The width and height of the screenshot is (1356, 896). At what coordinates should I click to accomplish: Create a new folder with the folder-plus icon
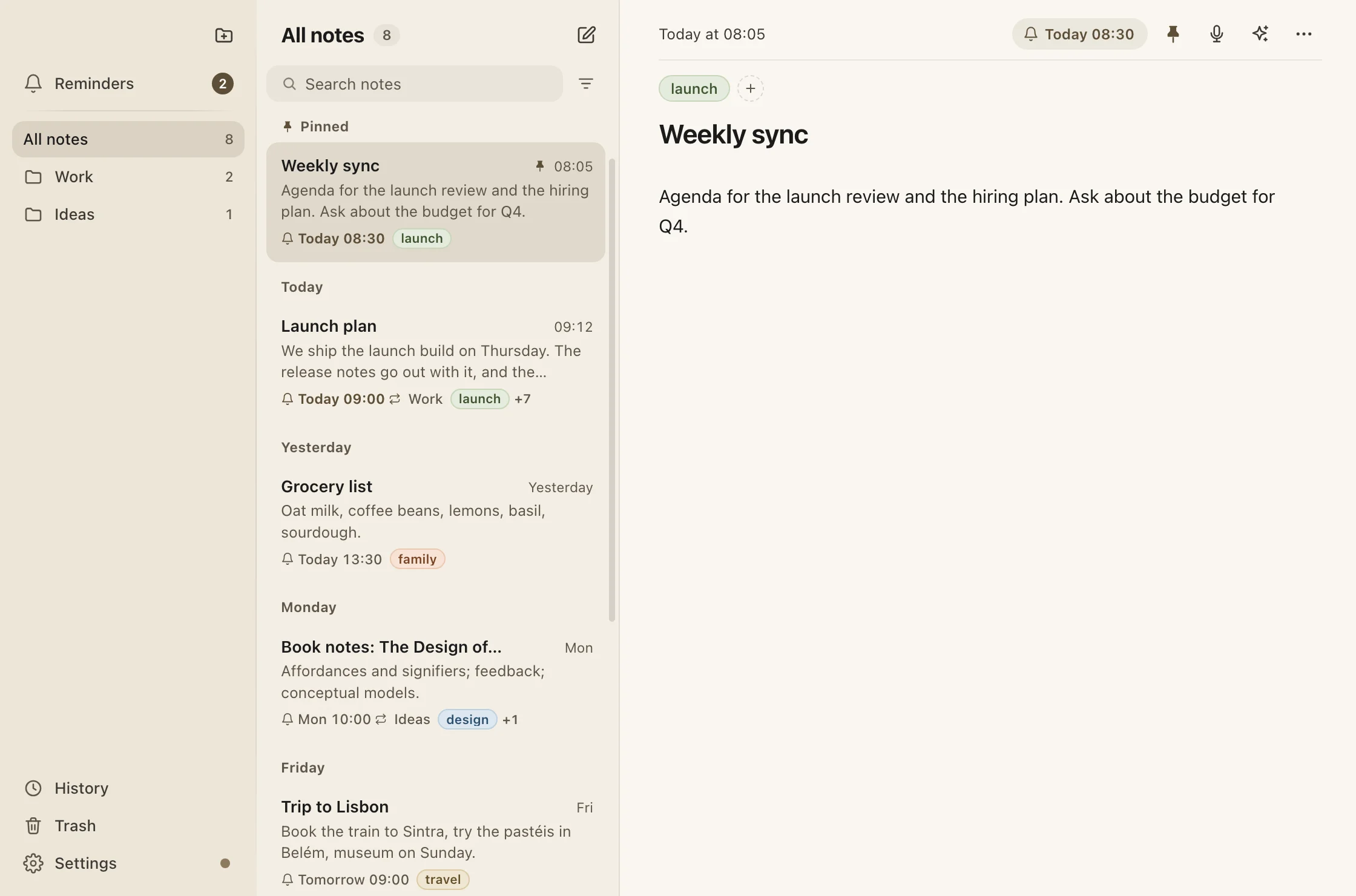(x=224, y=35)
